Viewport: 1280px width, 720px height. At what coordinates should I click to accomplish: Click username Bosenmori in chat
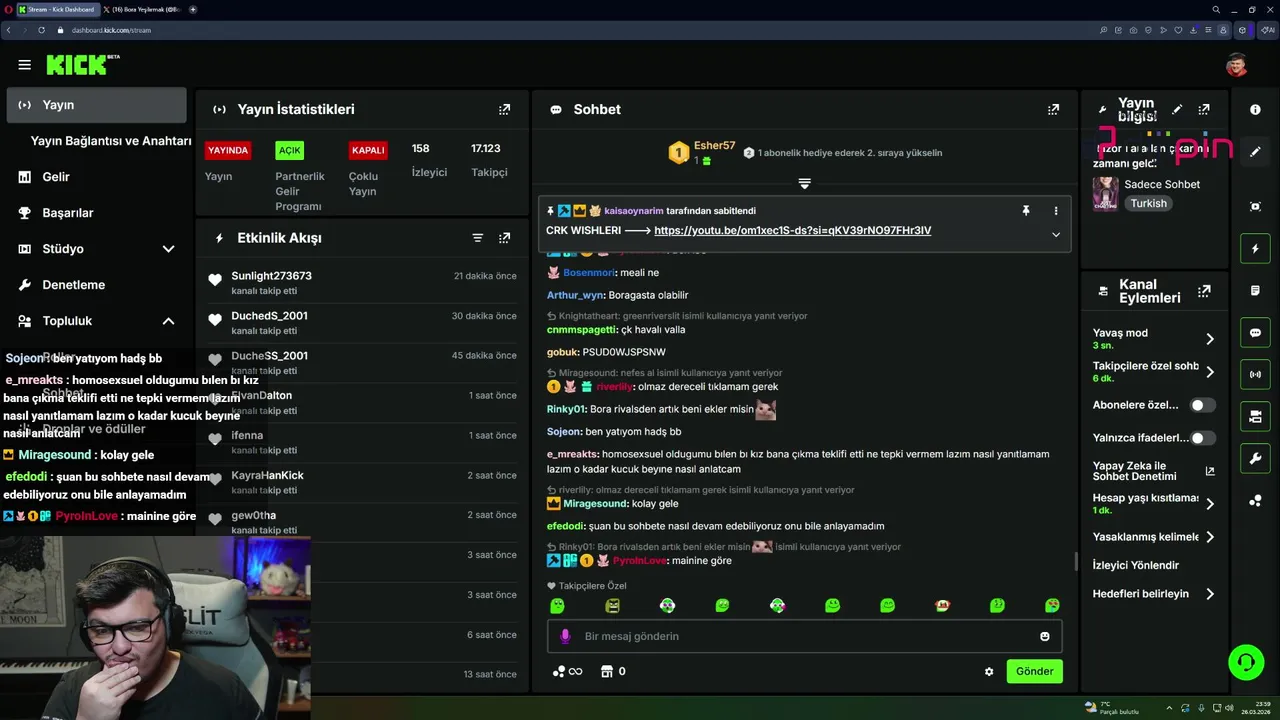[x=589, y=273]
